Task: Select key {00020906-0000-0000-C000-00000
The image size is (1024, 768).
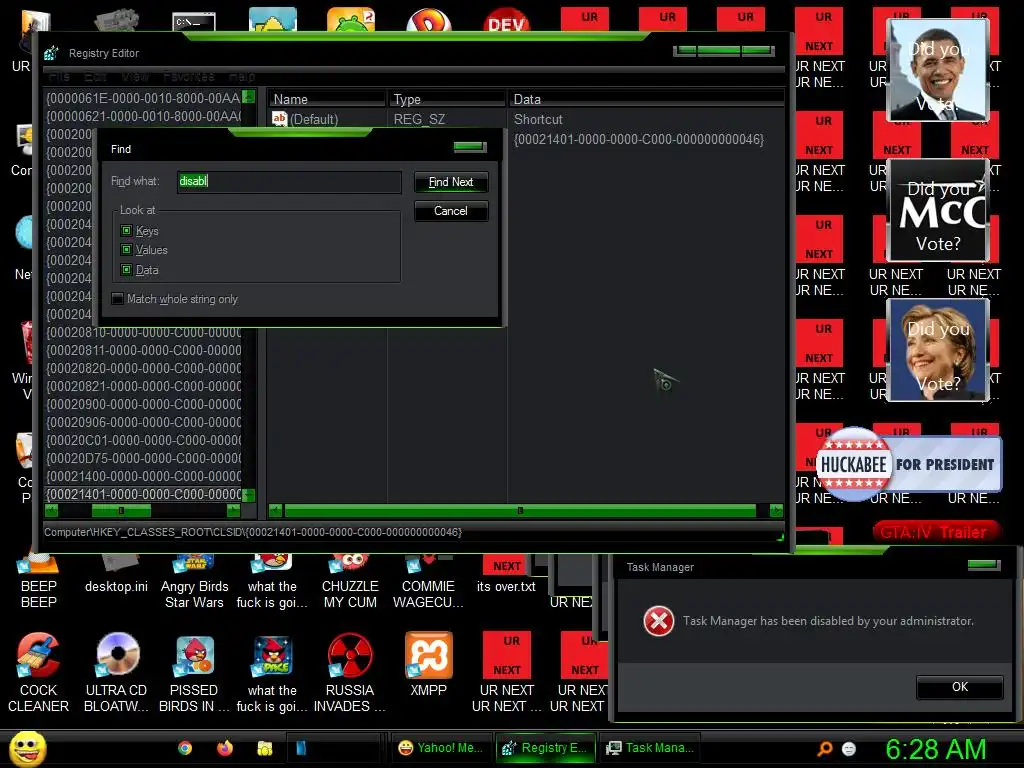Action: [143, 422]
